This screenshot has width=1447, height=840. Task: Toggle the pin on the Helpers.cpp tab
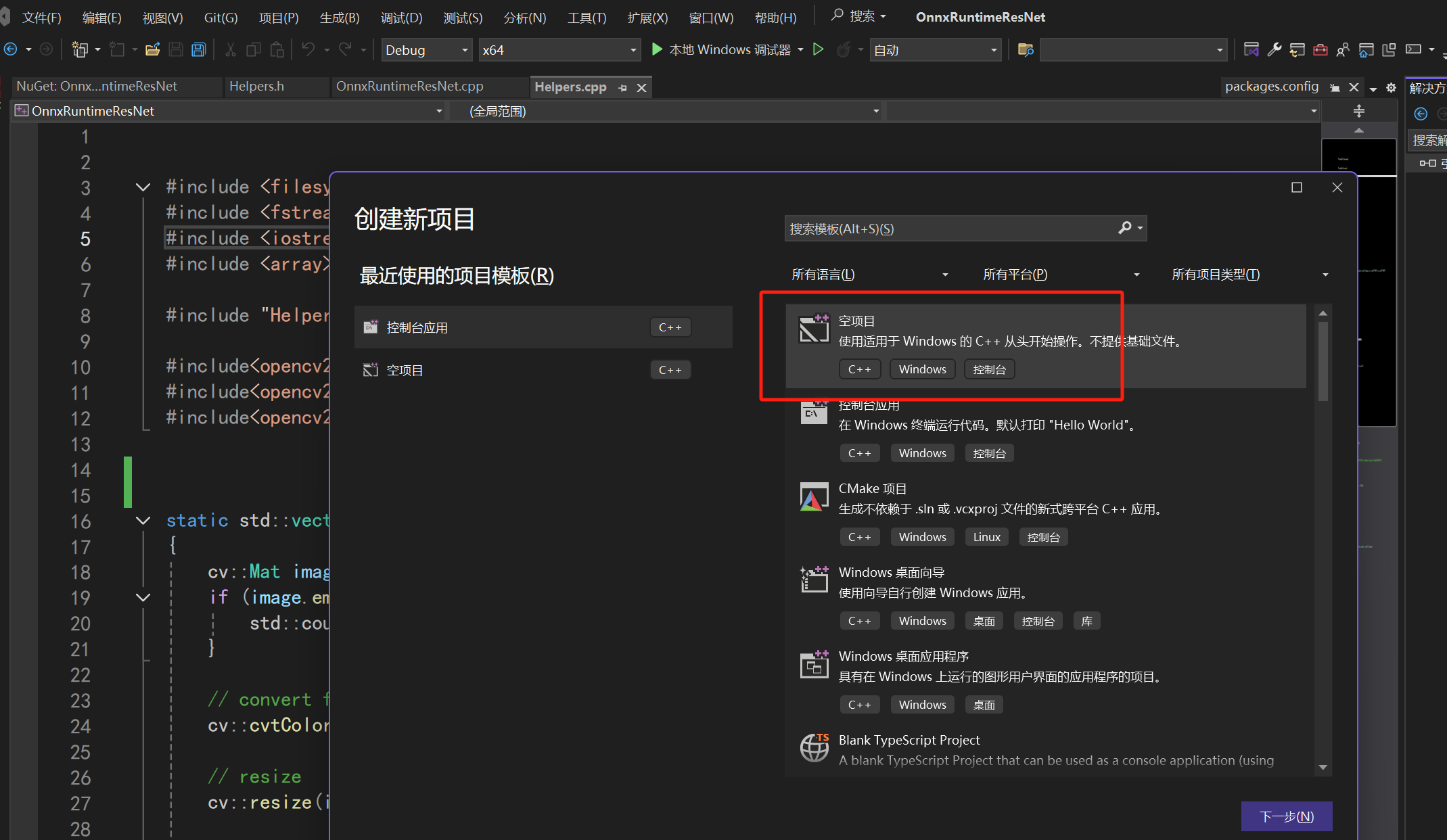pos(623,87)
